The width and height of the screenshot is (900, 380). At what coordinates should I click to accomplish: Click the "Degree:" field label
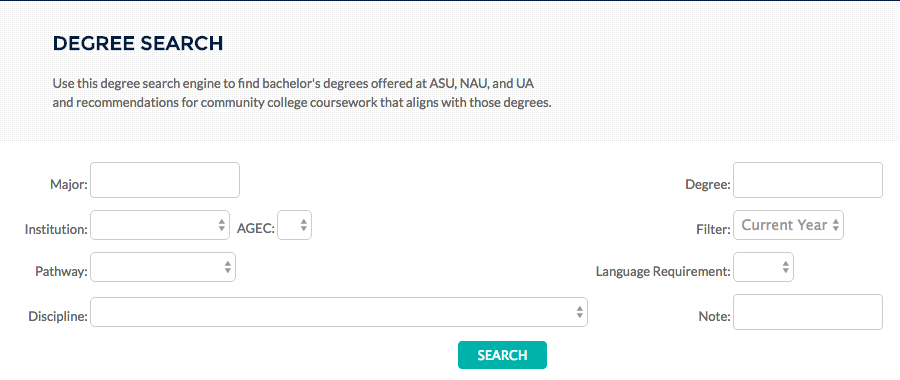(x=708, y=185)
